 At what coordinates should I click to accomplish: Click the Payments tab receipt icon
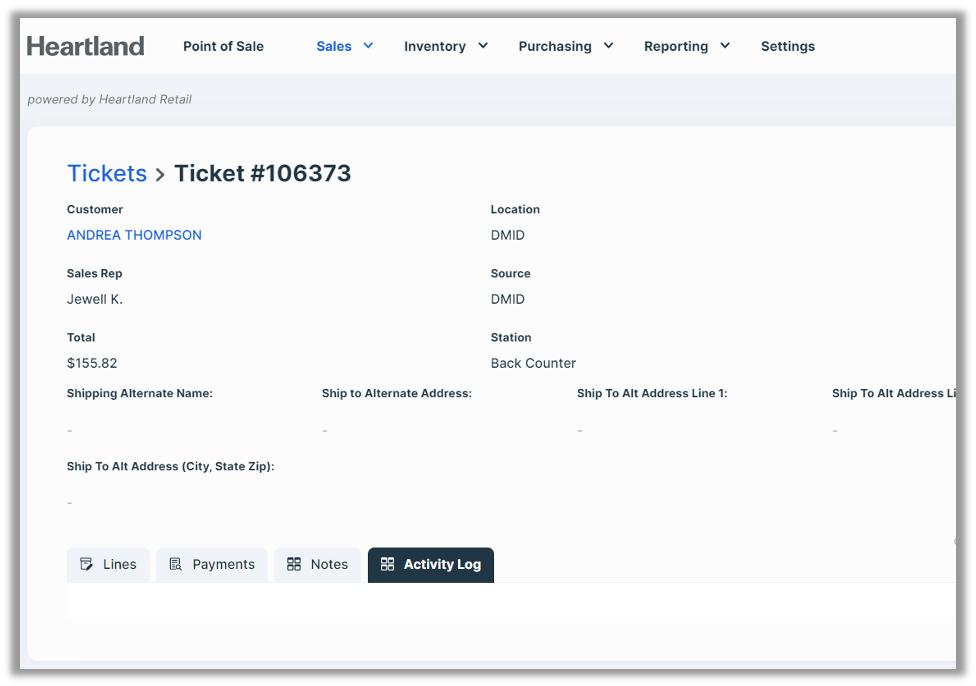point(176,564)
